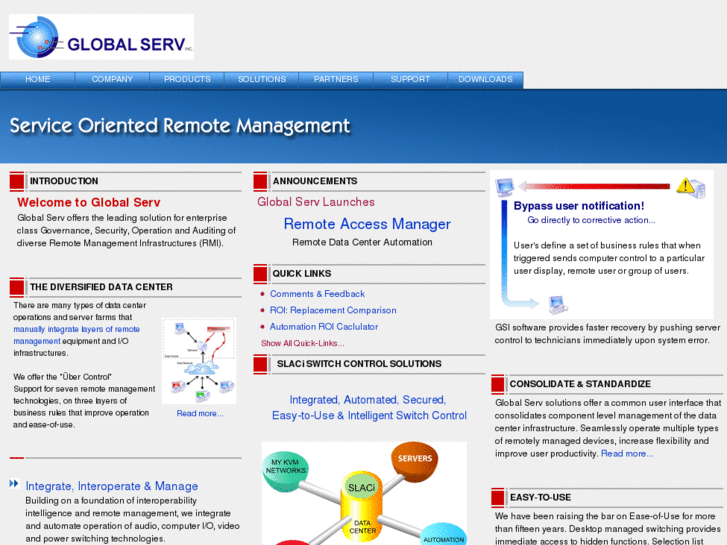Click the ANNOUNCEMENTS section header
727x545 pixels.
[x=315, y=181]
